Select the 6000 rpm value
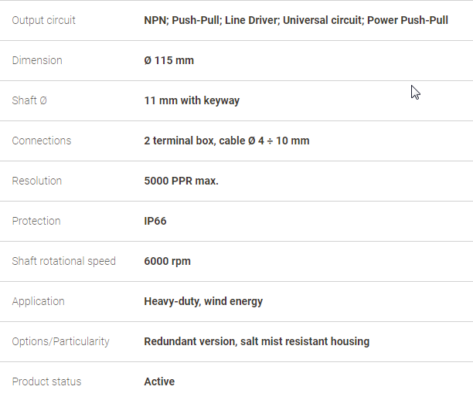Image resolution: width=473 pixels, height=400 pixels. click(x=167, y=261)
